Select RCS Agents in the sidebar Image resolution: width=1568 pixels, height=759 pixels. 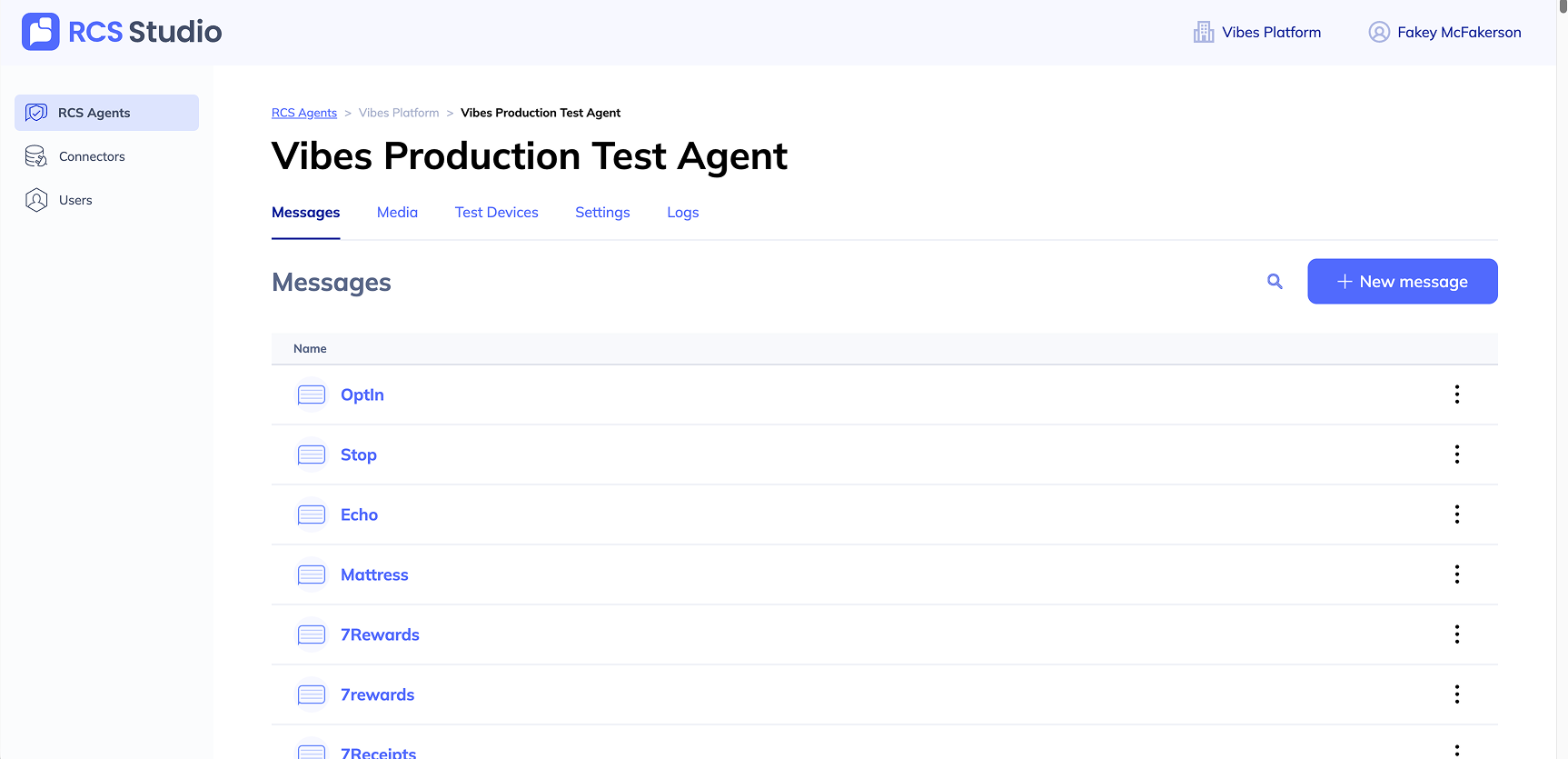click(106, 113)
